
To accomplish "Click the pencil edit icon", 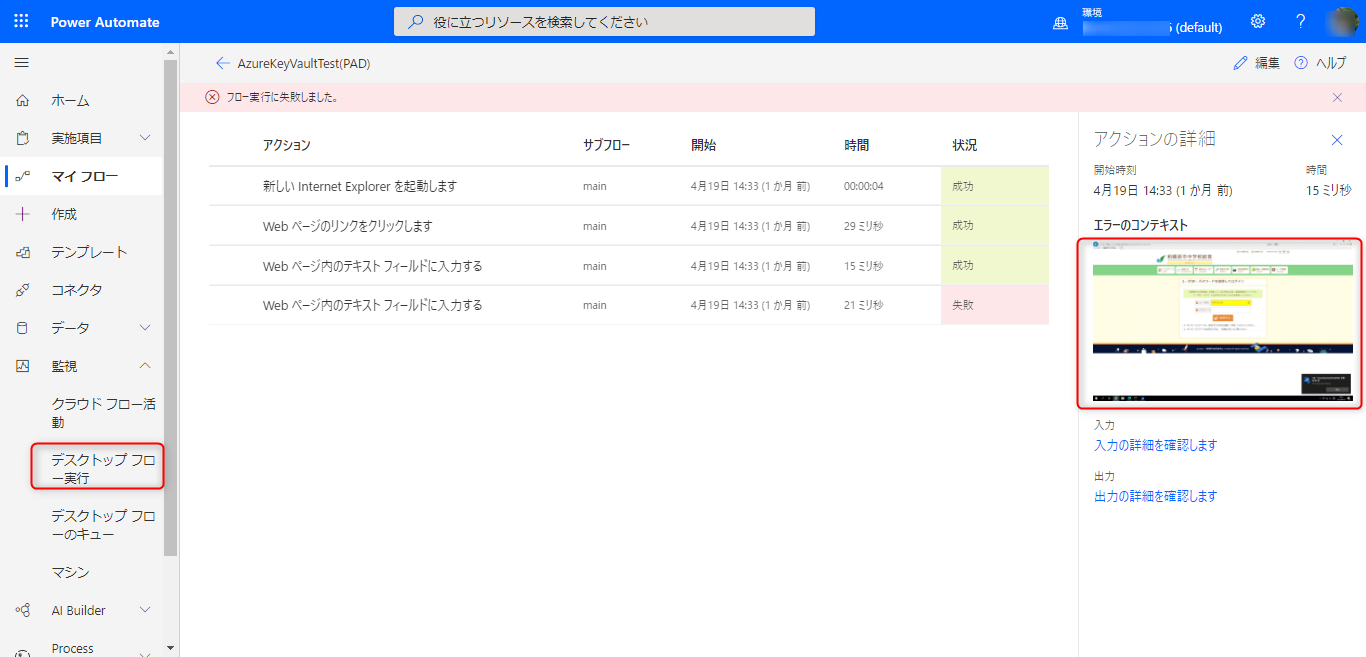I will [1240, 63].
